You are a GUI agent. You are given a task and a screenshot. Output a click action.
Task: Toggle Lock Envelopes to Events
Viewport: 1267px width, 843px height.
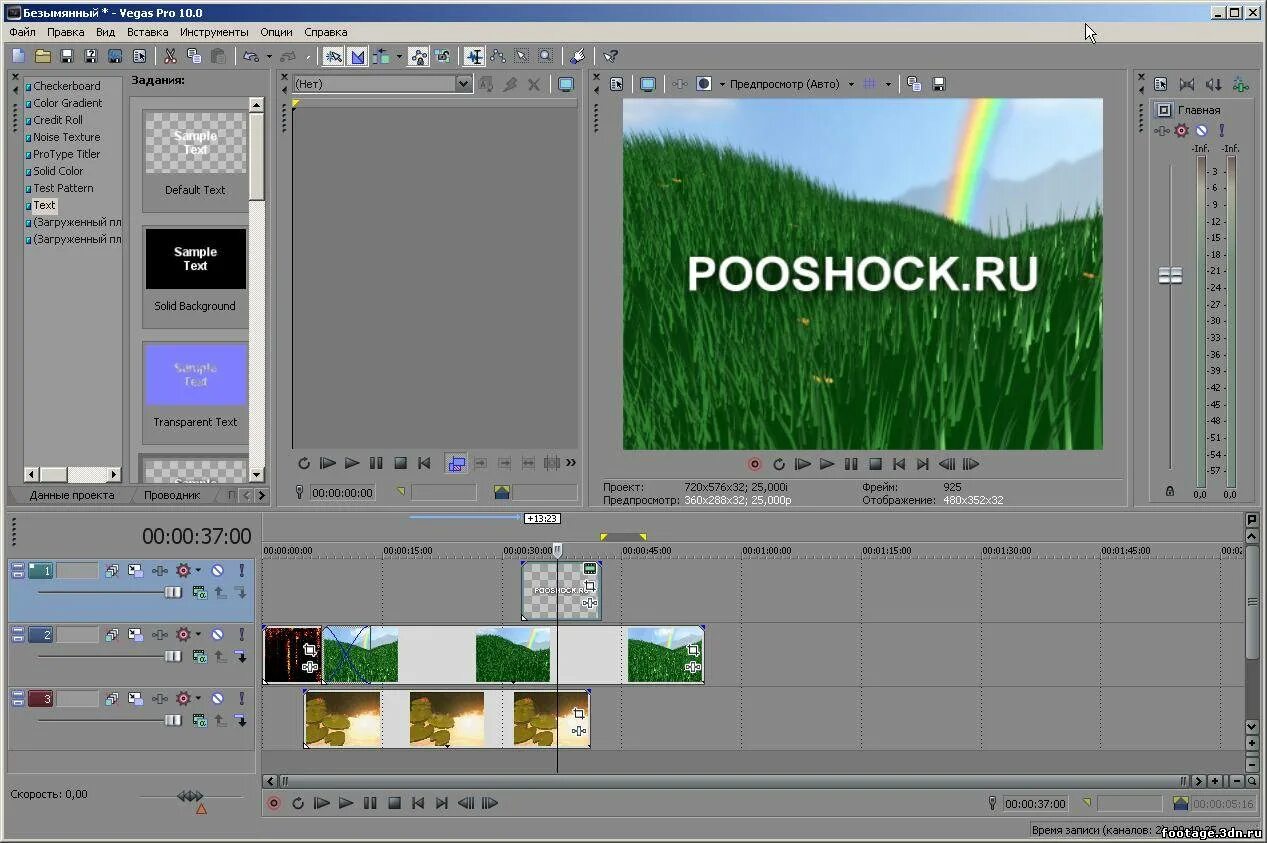click(x=418, y=56)
